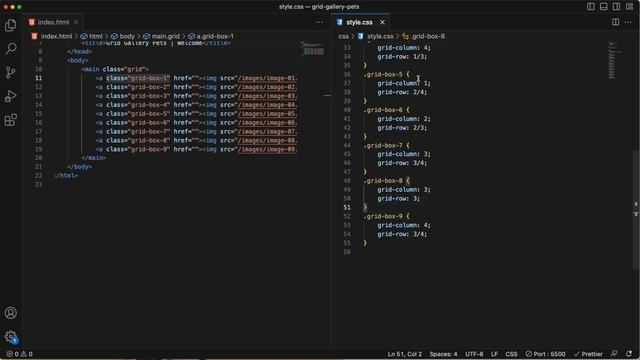Image resolution: width=640 pixels, height=360 pixels.
Task: Click errors and warnings status indicator
Action: pos(19,354)
